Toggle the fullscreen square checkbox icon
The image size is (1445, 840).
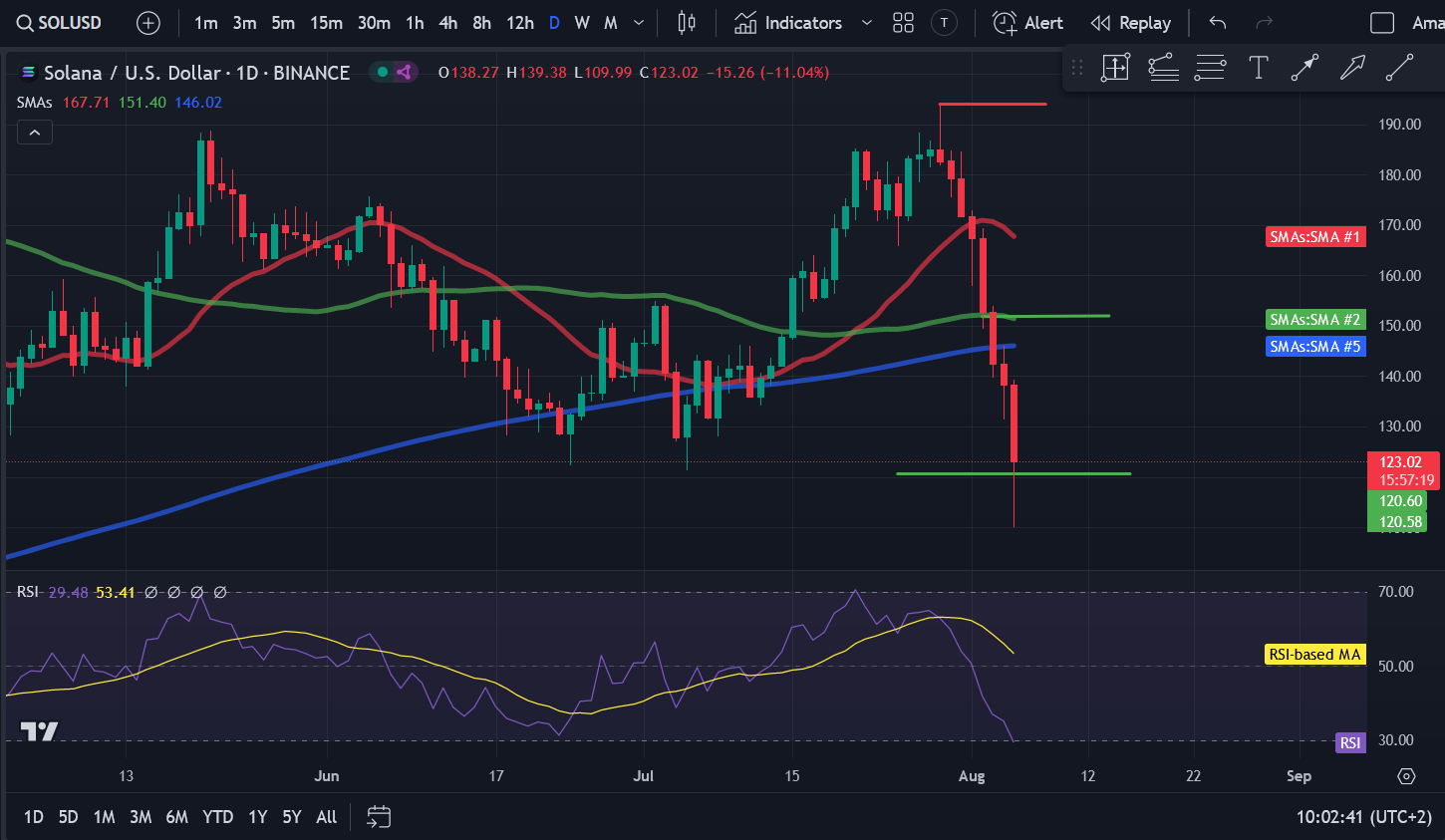click(x=1382, y=23)
